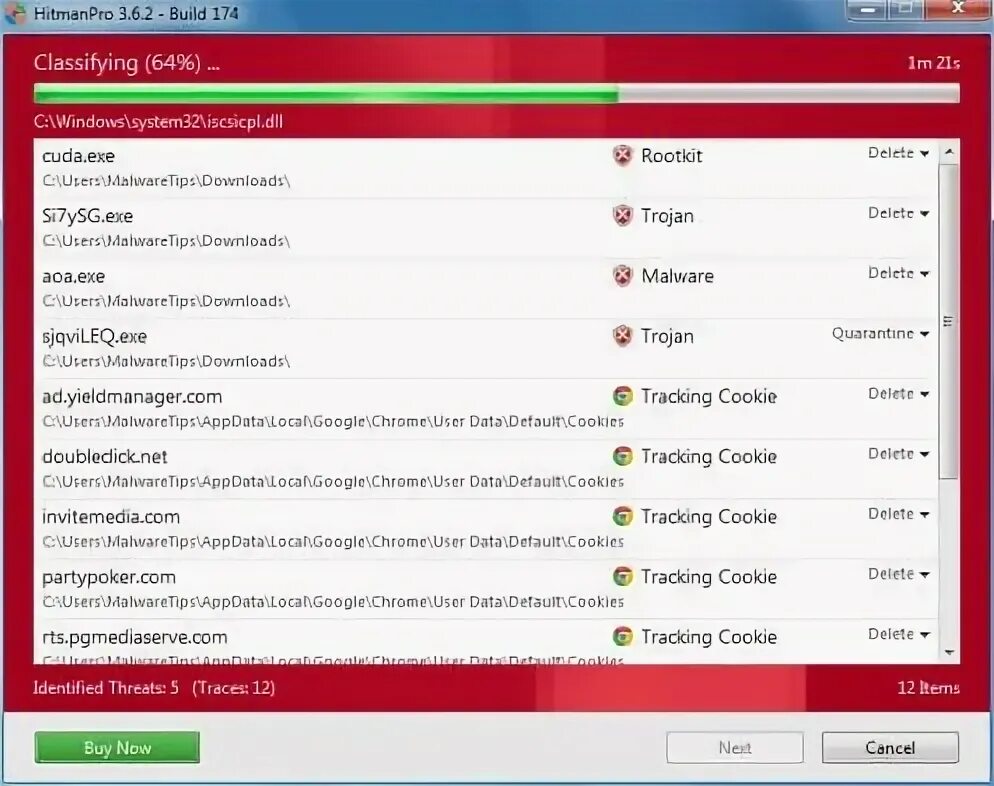
Task: Click the Rootkit classification label
Action: pyautogui.click(x=671, y=156)
